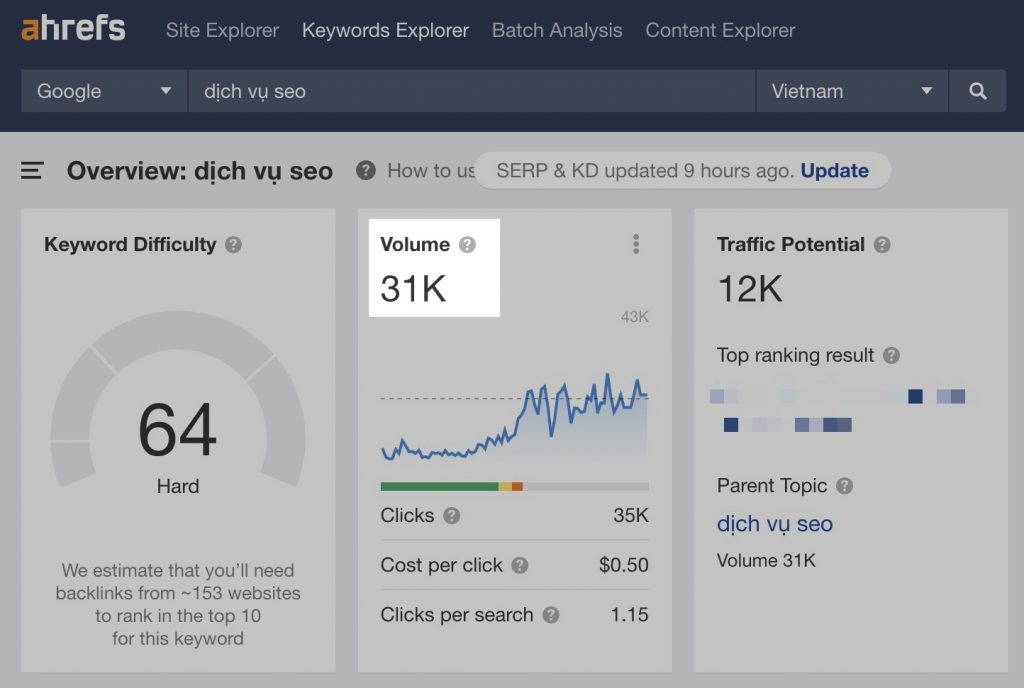Viewport: 1024px width, 688px height.
Task: Click the Cost per click value $0.50
Action: [624, 565]
